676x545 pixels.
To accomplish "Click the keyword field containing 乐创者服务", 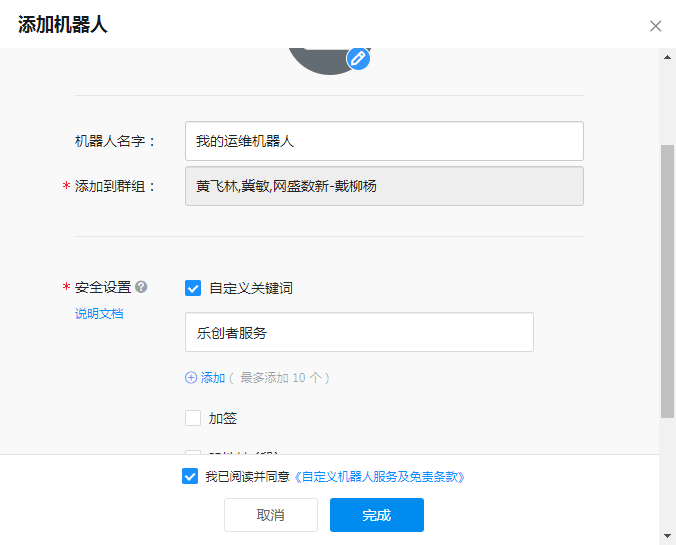I will point(359,332).
